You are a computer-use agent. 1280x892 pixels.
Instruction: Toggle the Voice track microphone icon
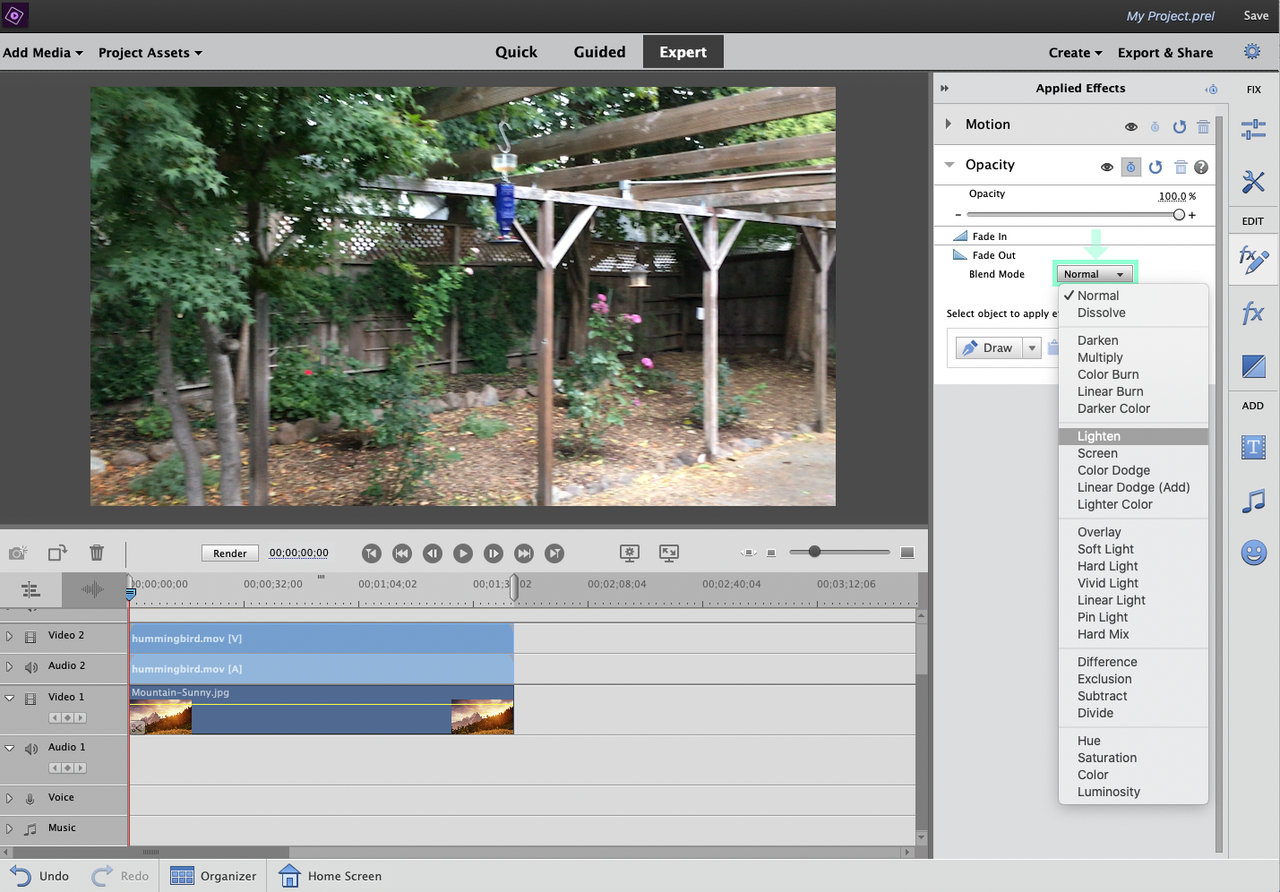[x=30, y=798]
